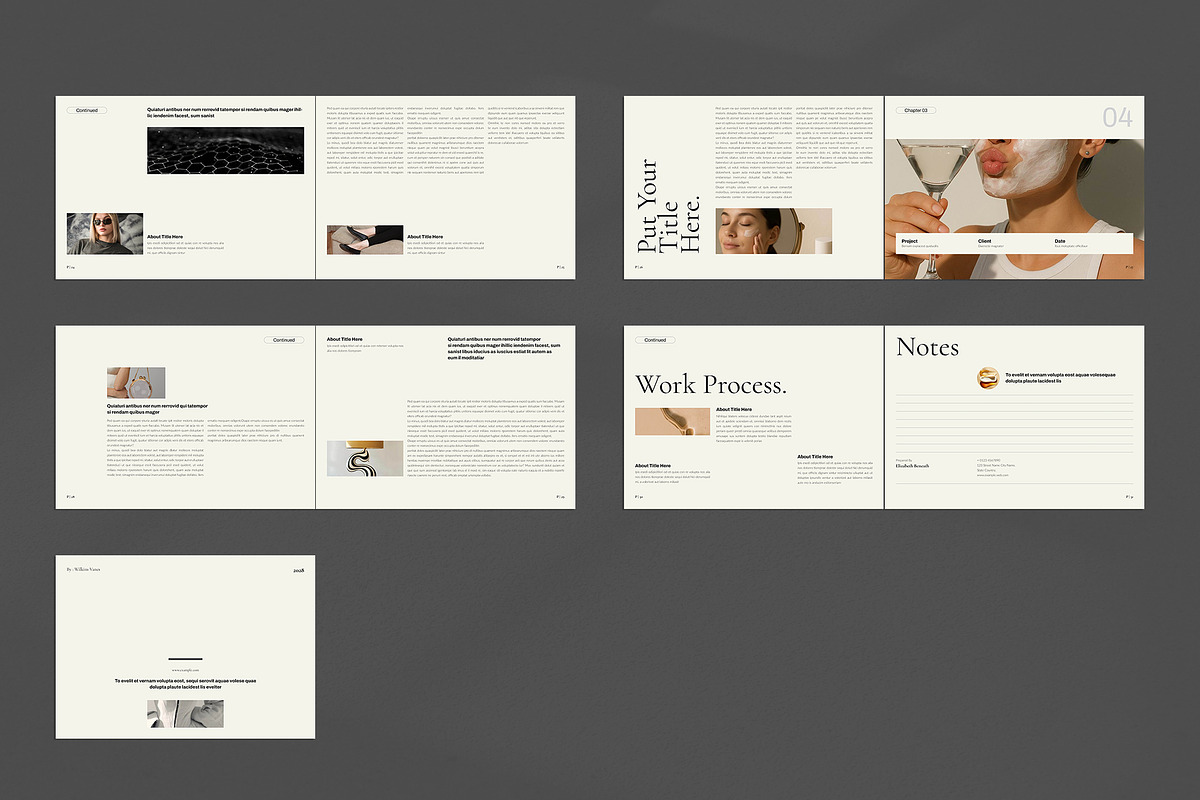This screenshot has height=800, width=1200.
Task: Select the large '04' page number
Action: click(1118, 117)
